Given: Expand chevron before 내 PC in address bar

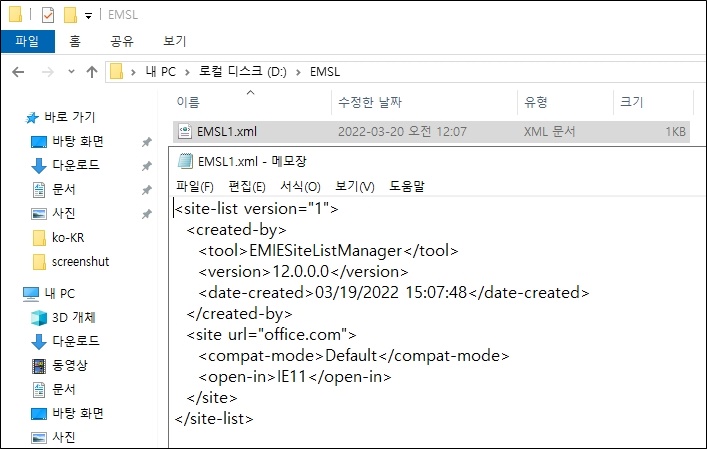Looking at the screenshot, I should pos(133,72).
